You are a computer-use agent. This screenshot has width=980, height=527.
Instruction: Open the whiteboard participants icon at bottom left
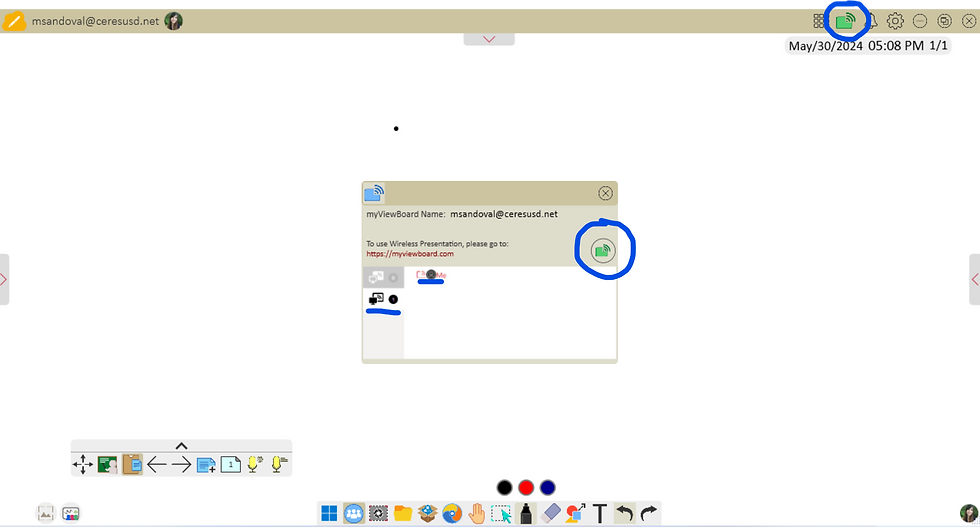(x=71, y=513)
